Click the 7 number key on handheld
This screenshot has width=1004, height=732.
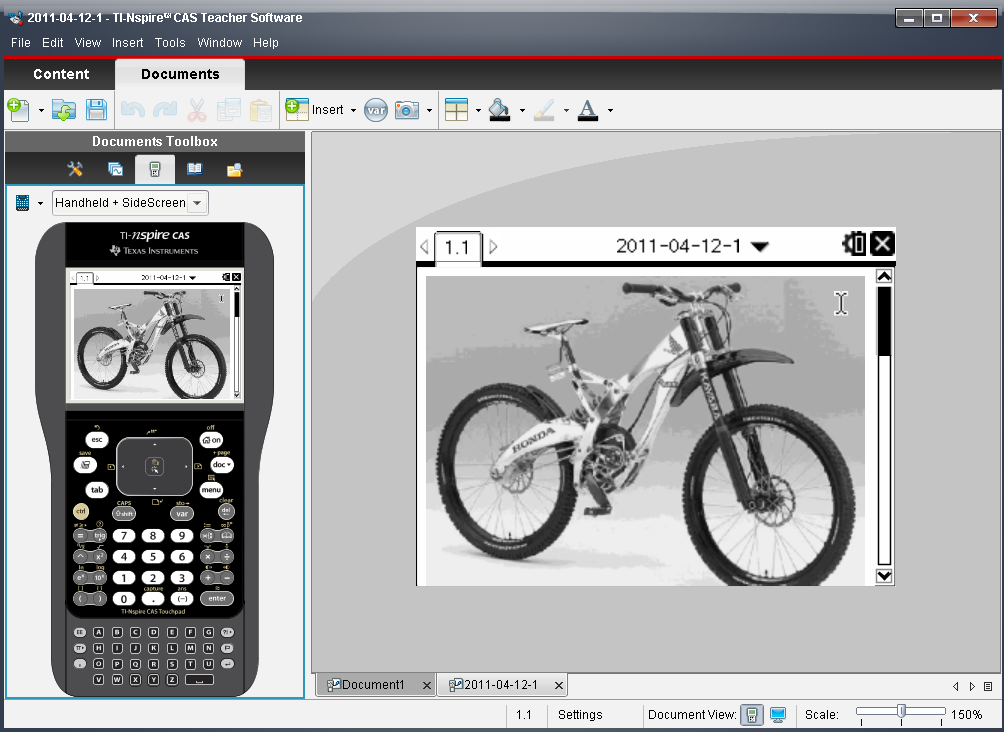click(124, 535)
